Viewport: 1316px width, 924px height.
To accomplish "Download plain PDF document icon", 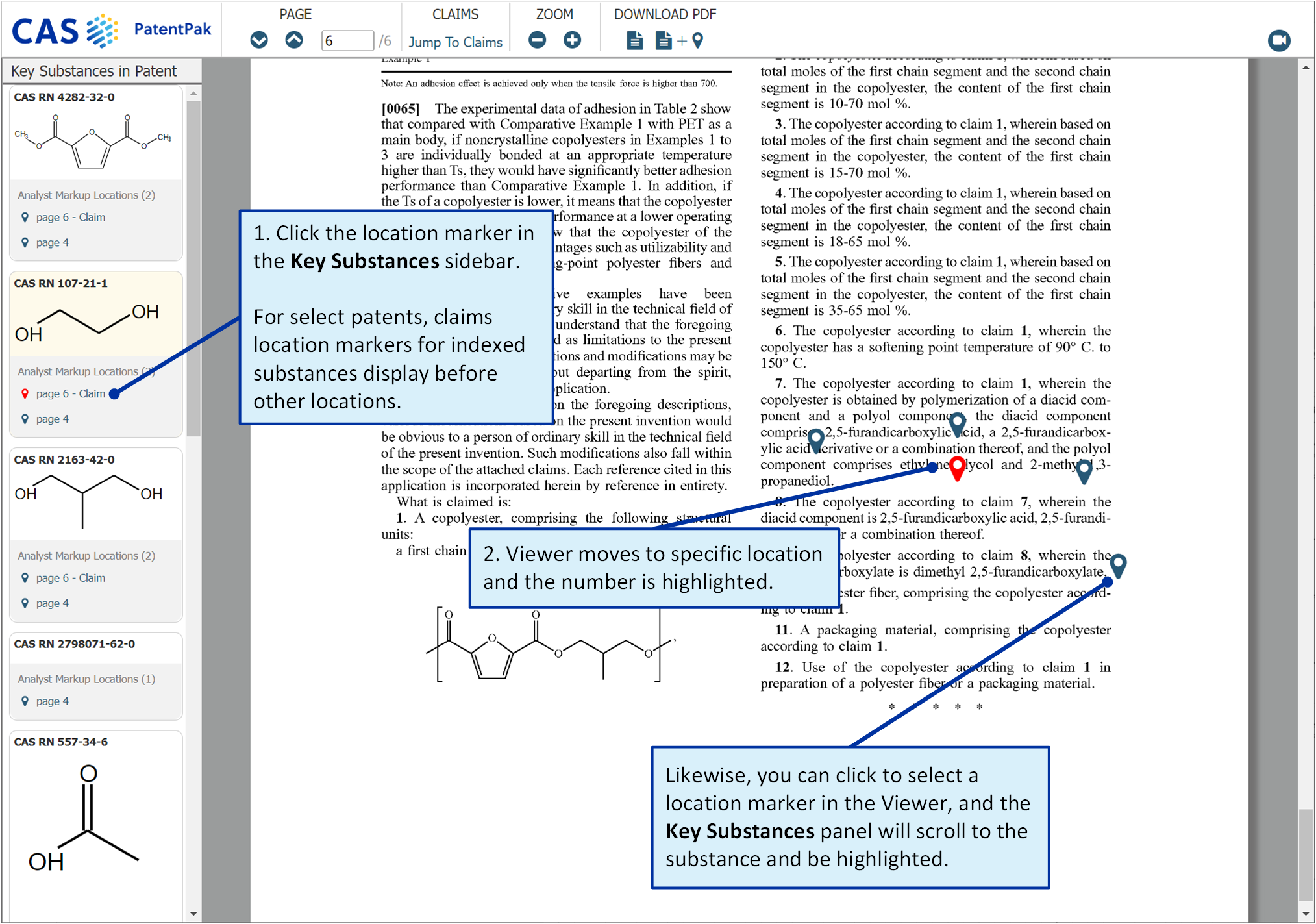I will [x=634, y=41].
